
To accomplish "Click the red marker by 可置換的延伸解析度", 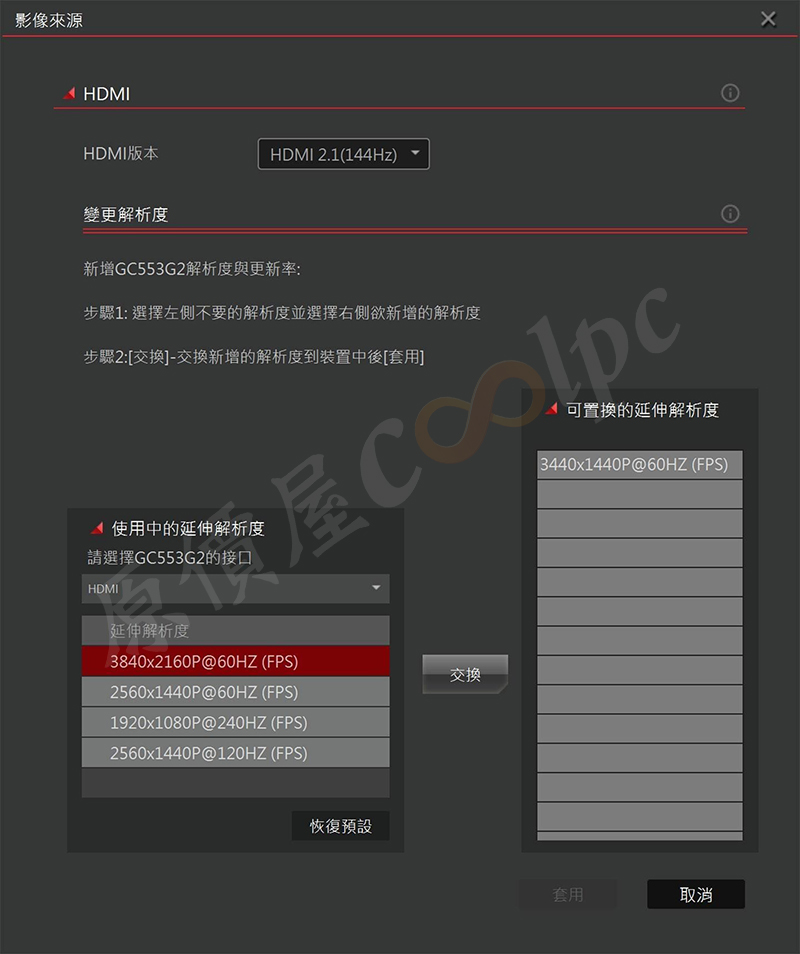I will [552, 408].
